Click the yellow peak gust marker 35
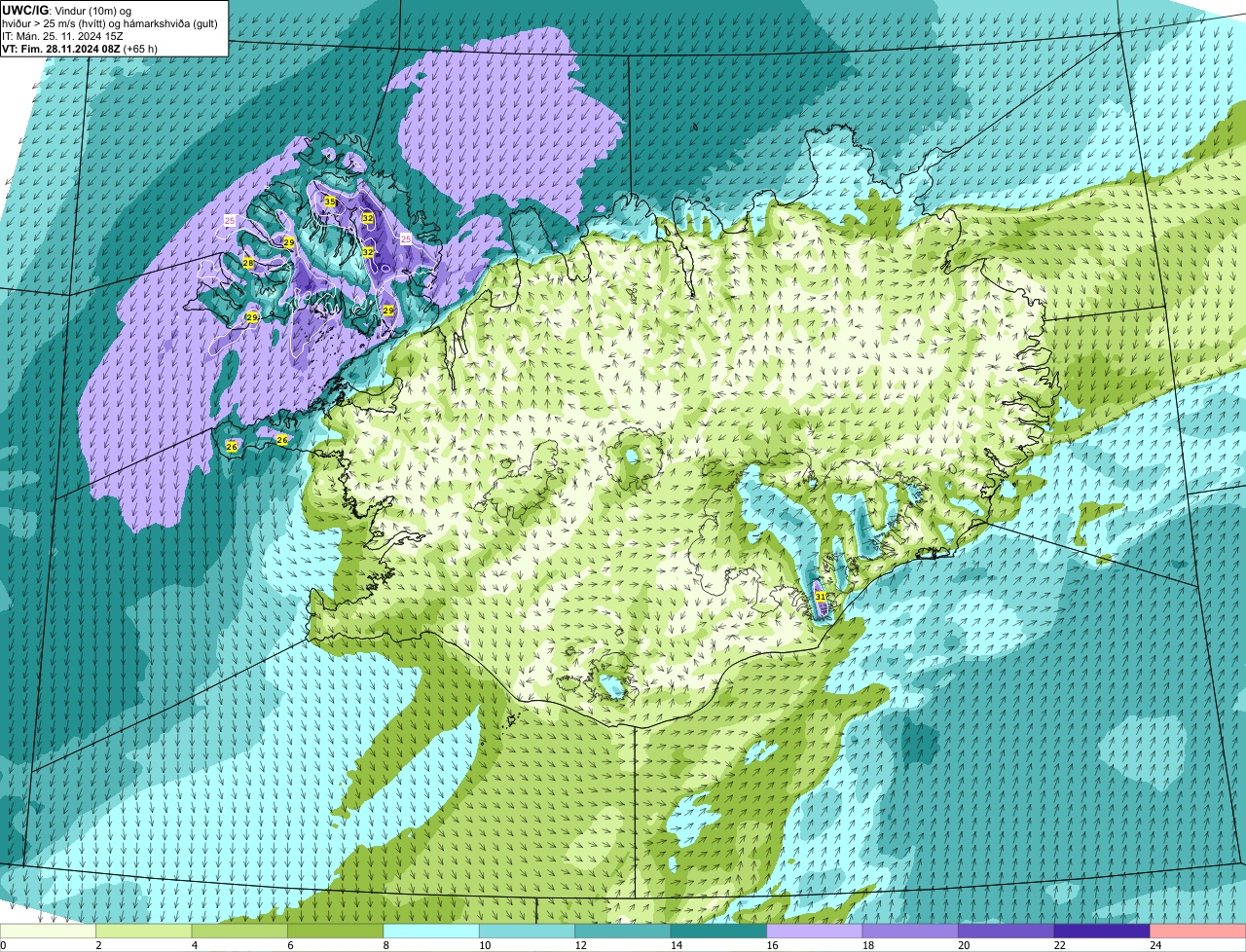The width and height of the screenshot is (1246, 952). [330, 201]
